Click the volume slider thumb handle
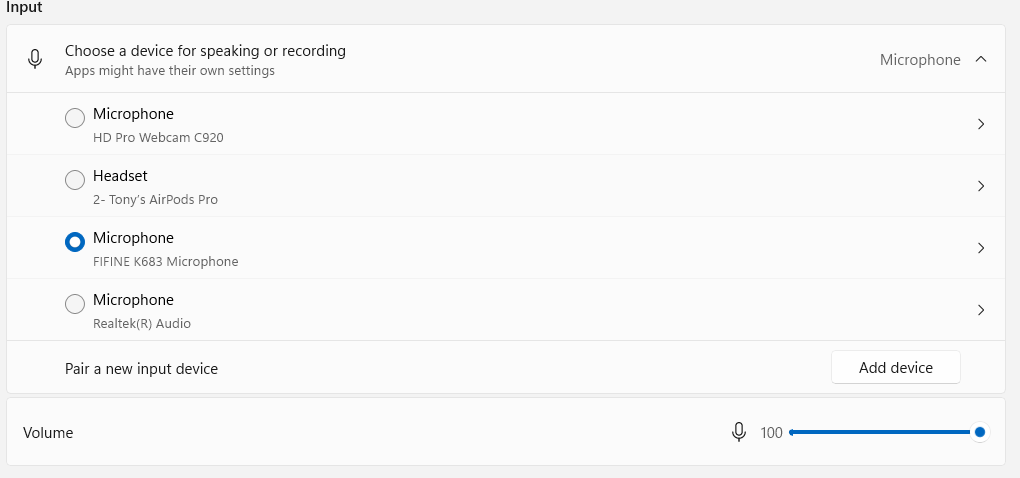1020x478 pixels. point(980,432)
